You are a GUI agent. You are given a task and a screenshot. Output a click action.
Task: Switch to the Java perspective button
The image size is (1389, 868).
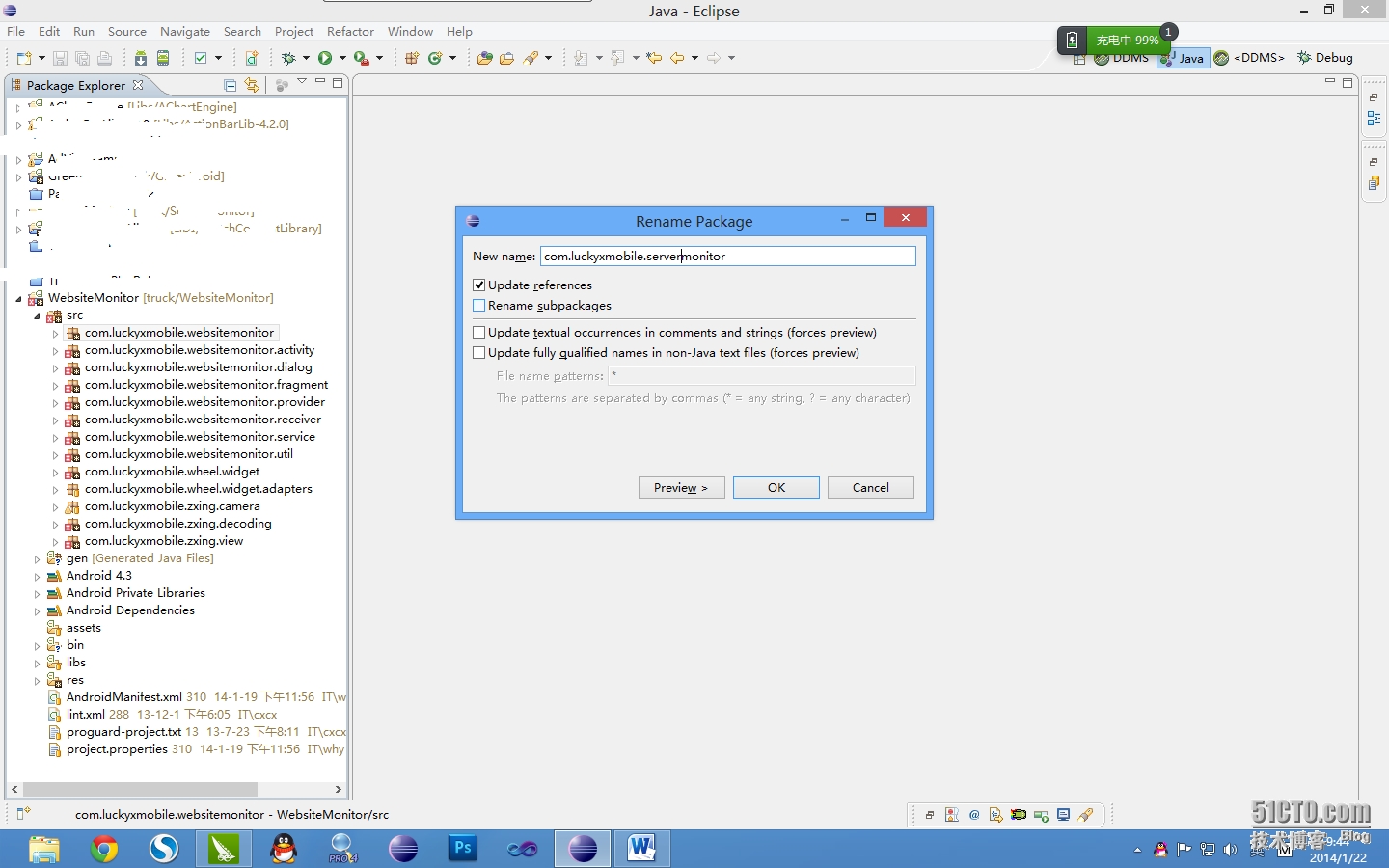coord(1184,58)
